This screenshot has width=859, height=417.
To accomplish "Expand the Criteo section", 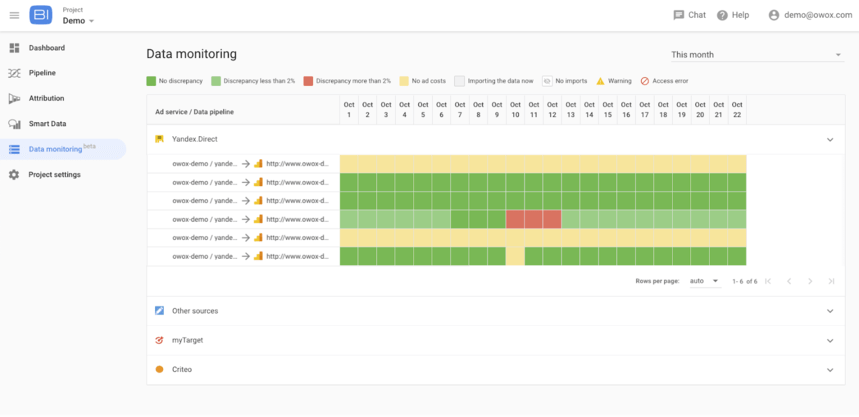I will point(830,370).
